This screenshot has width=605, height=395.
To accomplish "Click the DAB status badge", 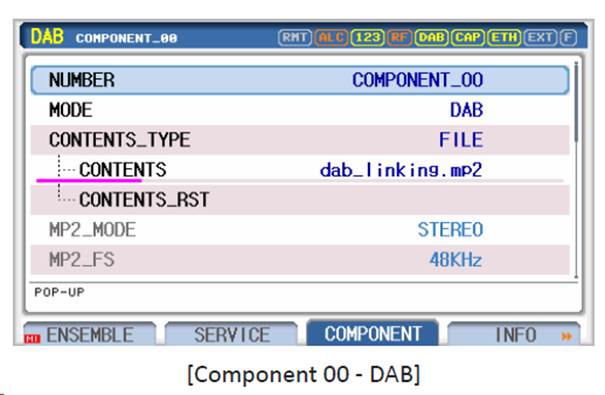I will (x=431, y=37).
